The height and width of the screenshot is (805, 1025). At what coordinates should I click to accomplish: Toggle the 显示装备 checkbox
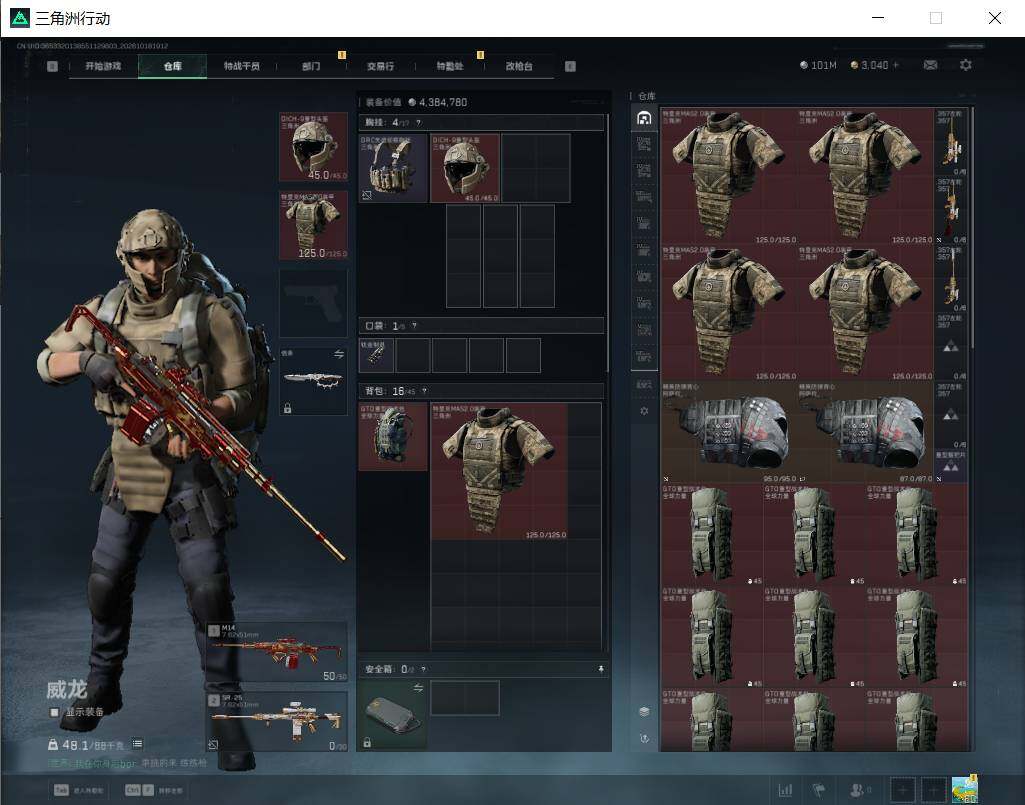[54, 712]
